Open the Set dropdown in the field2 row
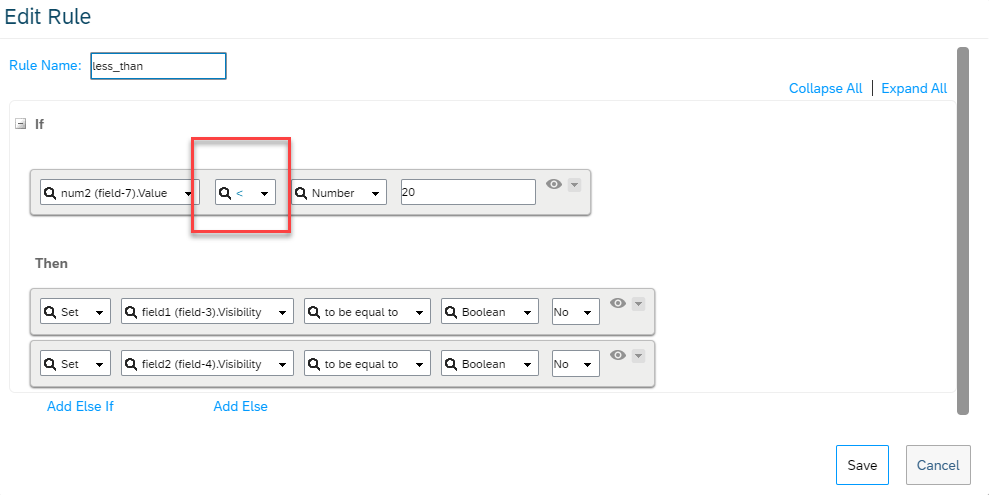 [x=76, y=363]
